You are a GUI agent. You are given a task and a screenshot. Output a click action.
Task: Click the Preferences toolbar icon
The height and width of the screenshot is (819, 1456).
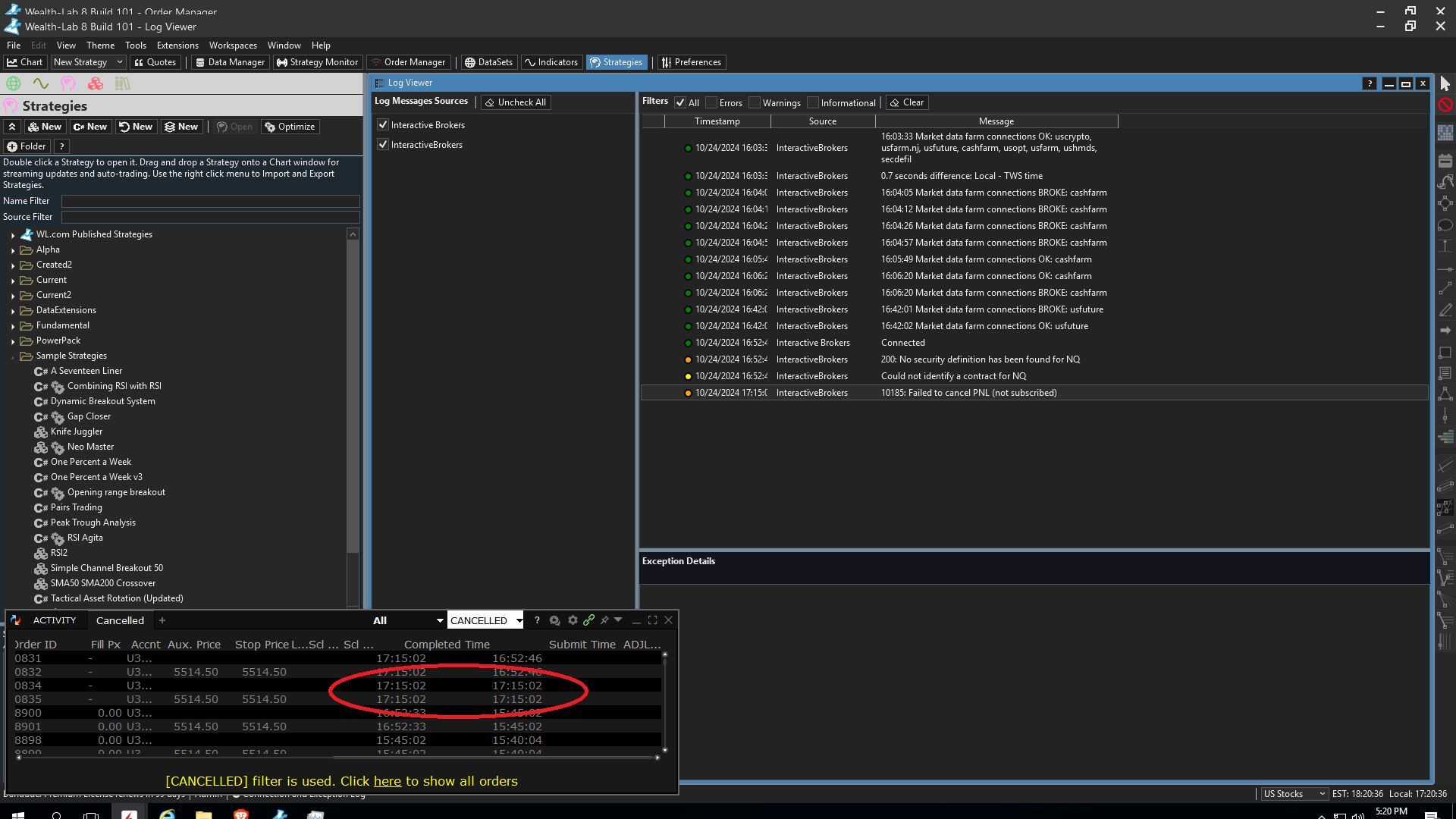[691, 62]
